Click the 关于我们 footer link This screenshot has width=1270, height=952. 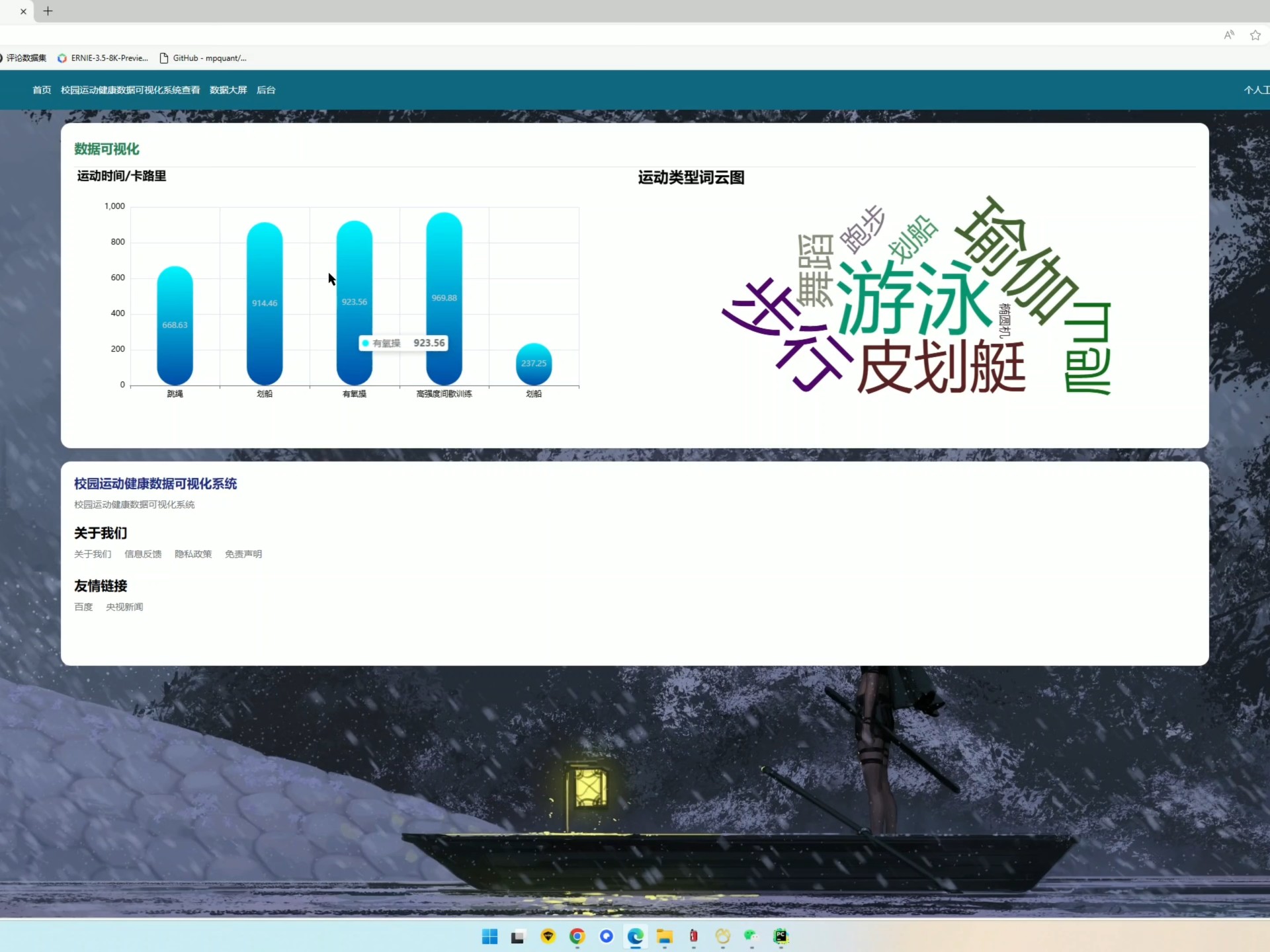[93, 554]
